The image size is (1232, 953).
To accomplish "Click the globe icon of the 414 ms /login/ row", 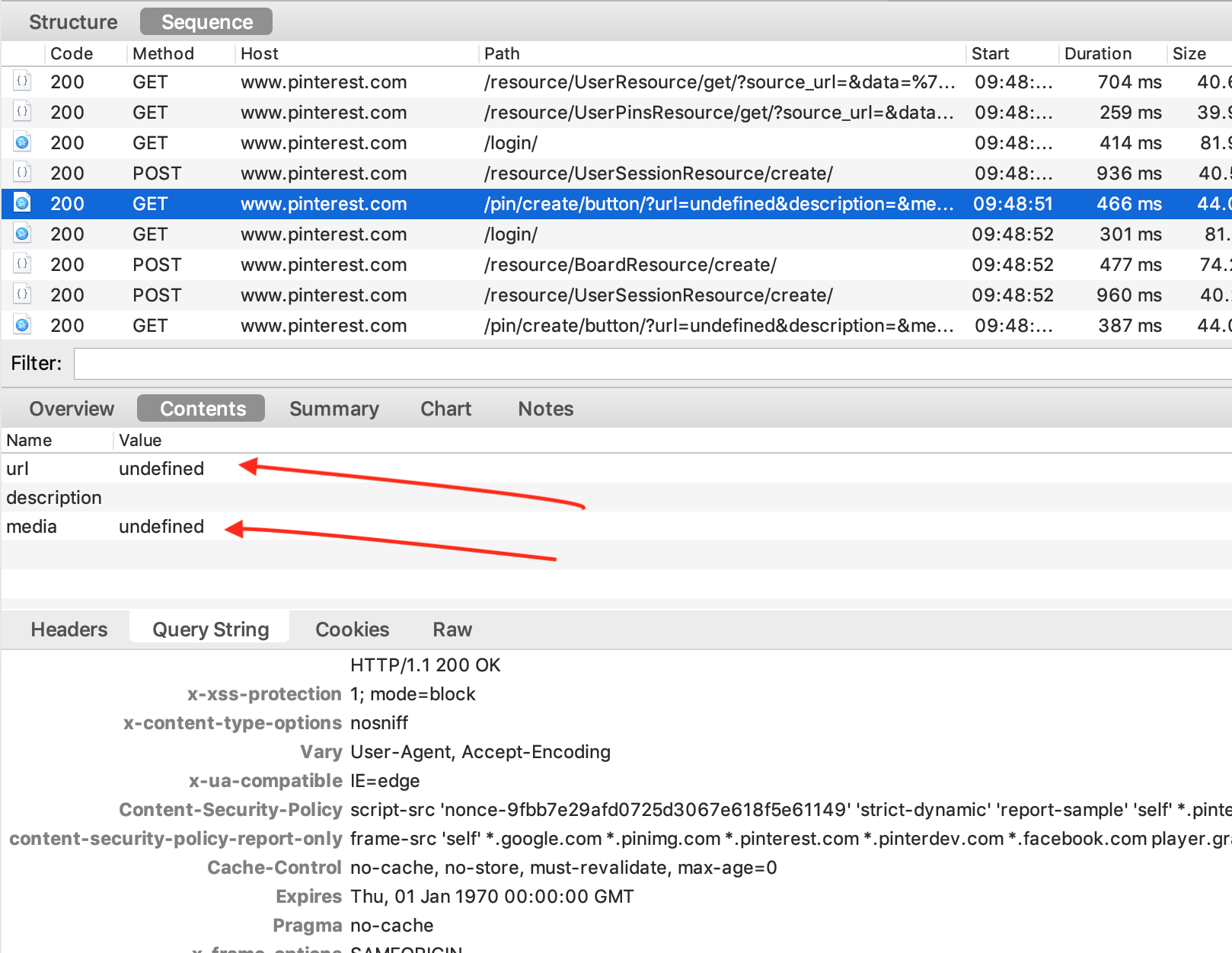I will pos(23,142).
